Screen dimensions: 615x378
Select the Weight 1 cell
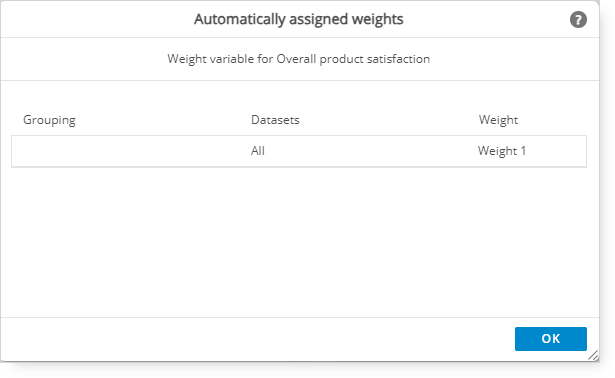click(502, 151)
